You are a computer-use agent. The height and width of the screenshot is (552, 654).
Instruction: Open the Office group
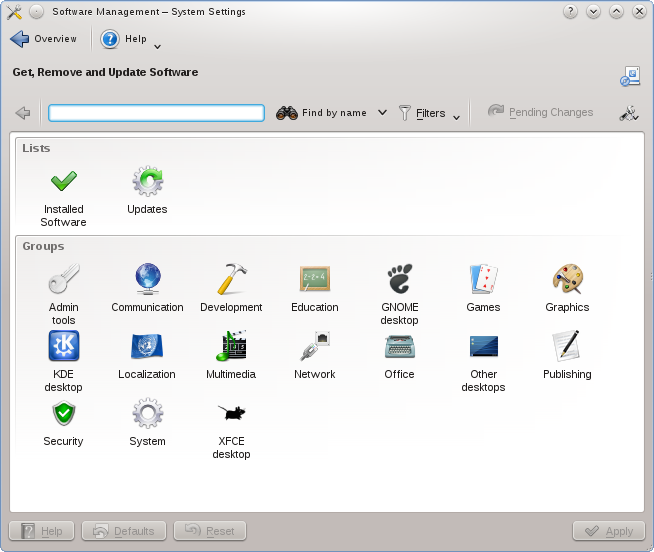[399, 355]
